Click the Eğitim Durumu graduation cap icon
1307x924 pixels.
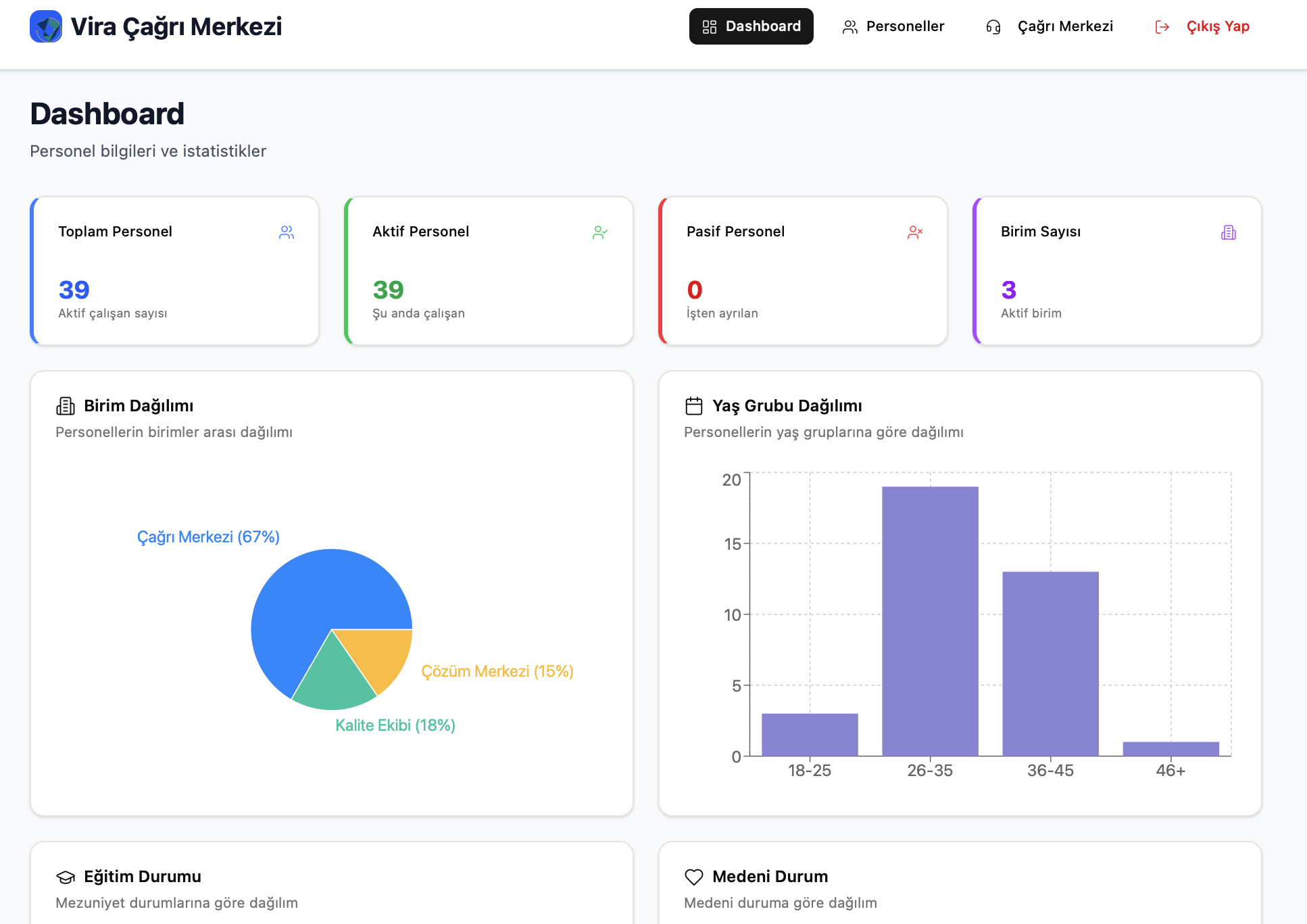tap(66, 877)
